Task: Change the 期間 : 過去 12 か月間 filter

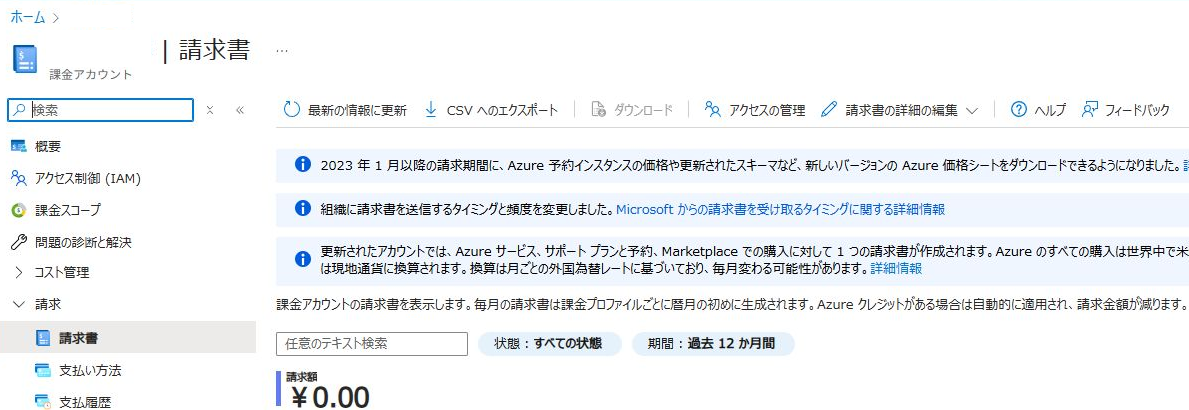Action: [x=712, y=343]
